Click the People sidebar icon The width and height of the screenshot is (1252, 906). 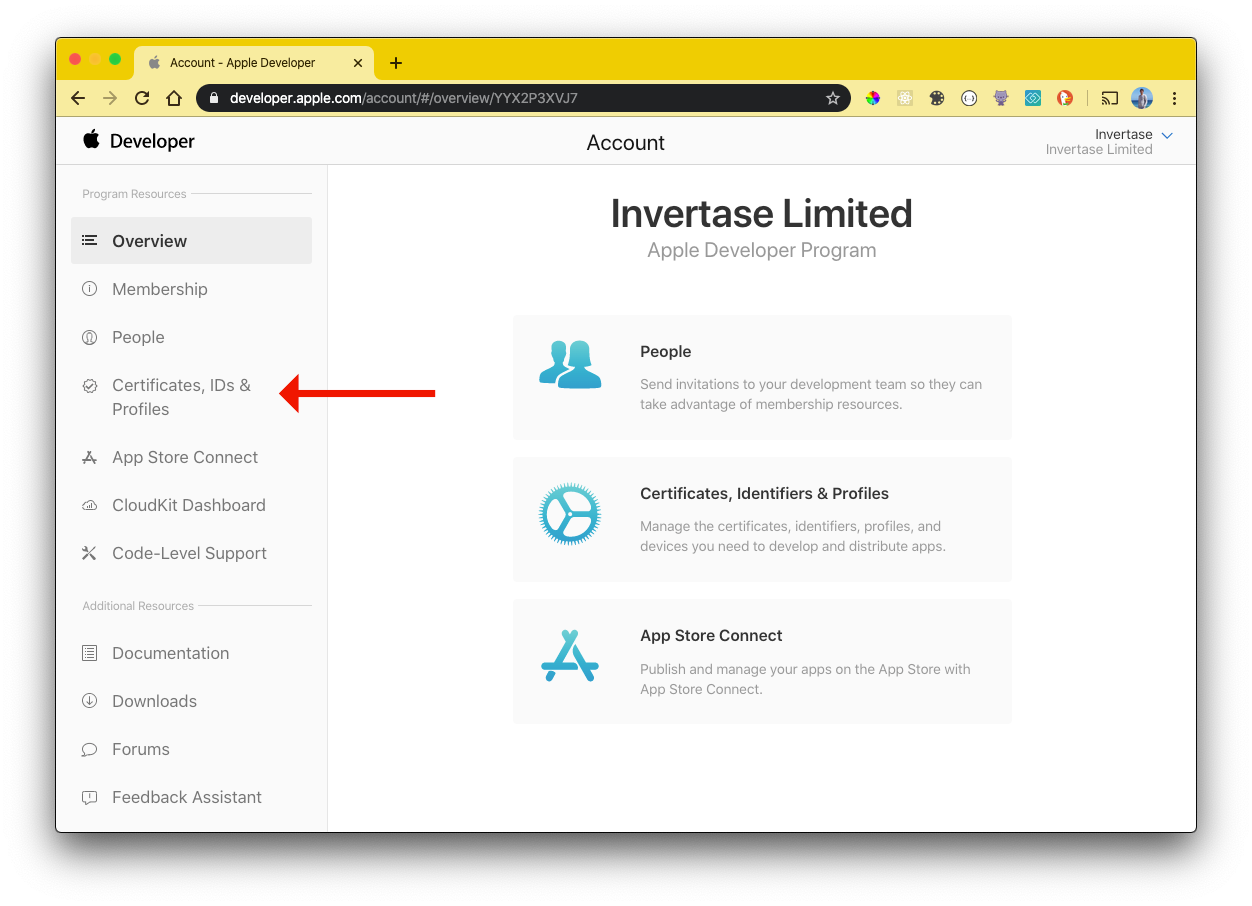click(90, 337)
